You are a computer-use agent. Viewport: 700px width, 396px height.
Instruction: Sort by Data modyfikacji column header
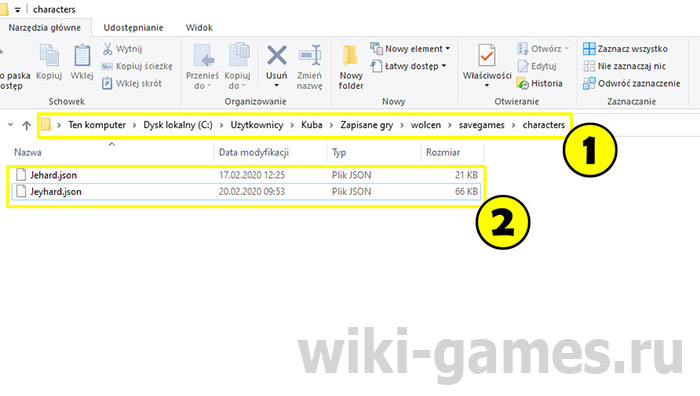tap(254, 152)
